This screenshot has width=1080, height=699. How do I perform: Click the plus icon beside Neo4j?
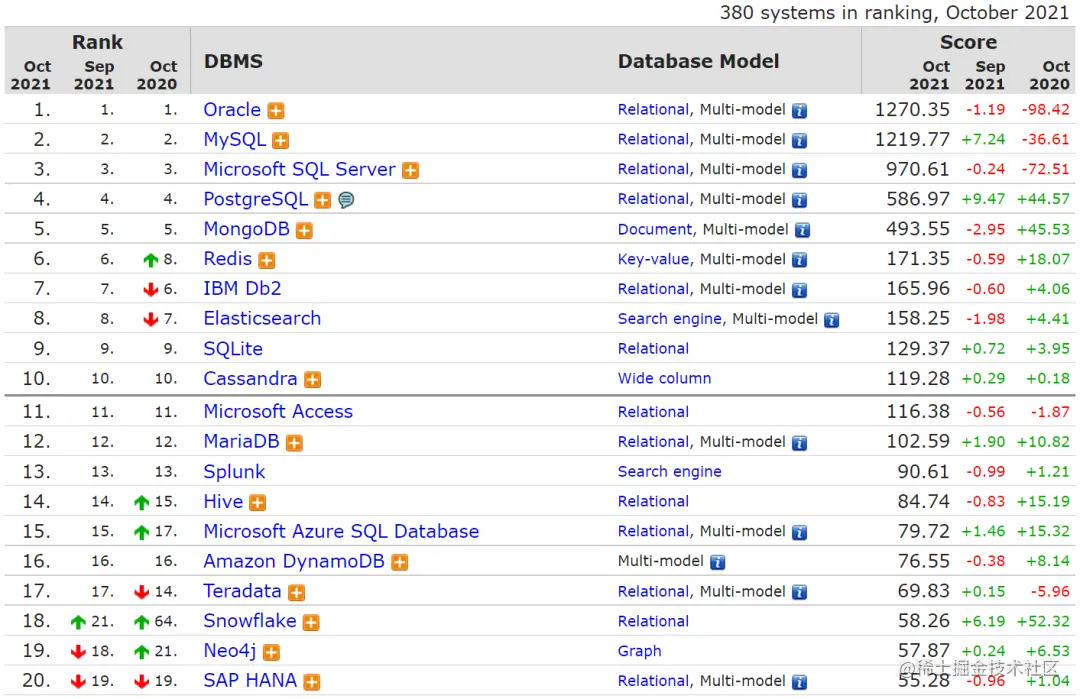click(271, 652)
